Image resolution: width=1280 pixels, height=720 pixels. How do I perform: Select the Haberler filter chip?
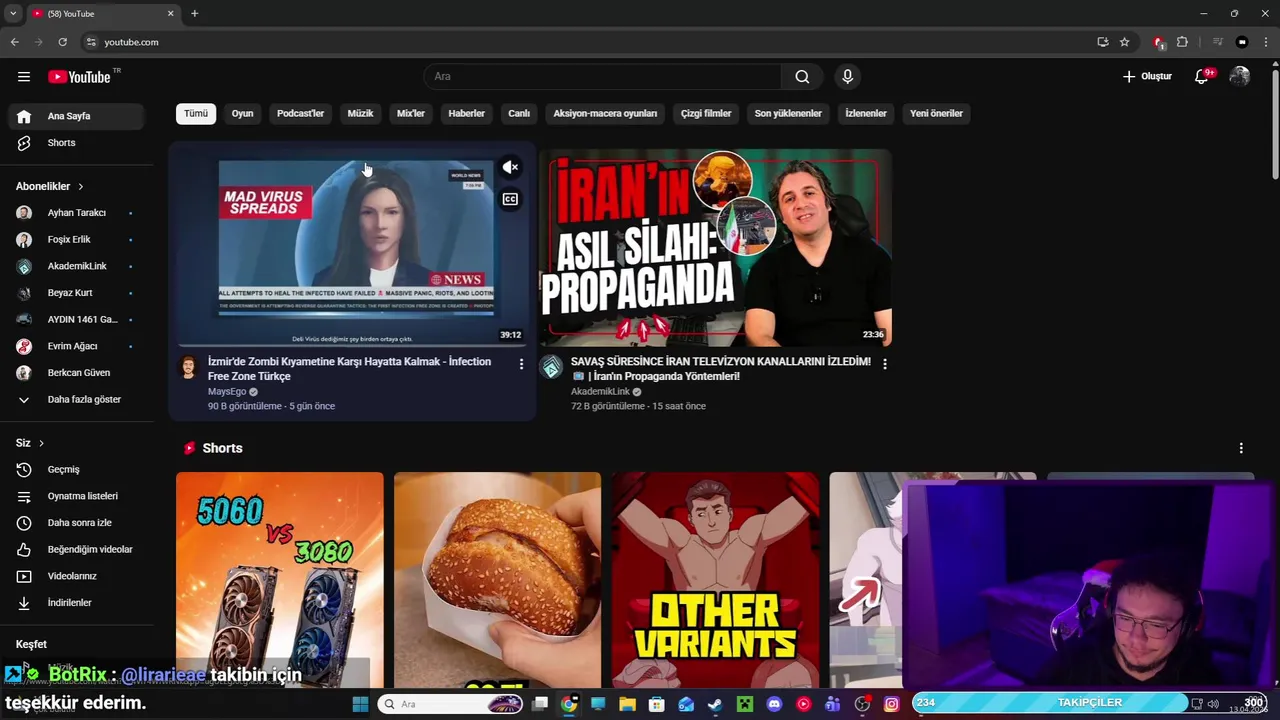[x=466, y=113]
